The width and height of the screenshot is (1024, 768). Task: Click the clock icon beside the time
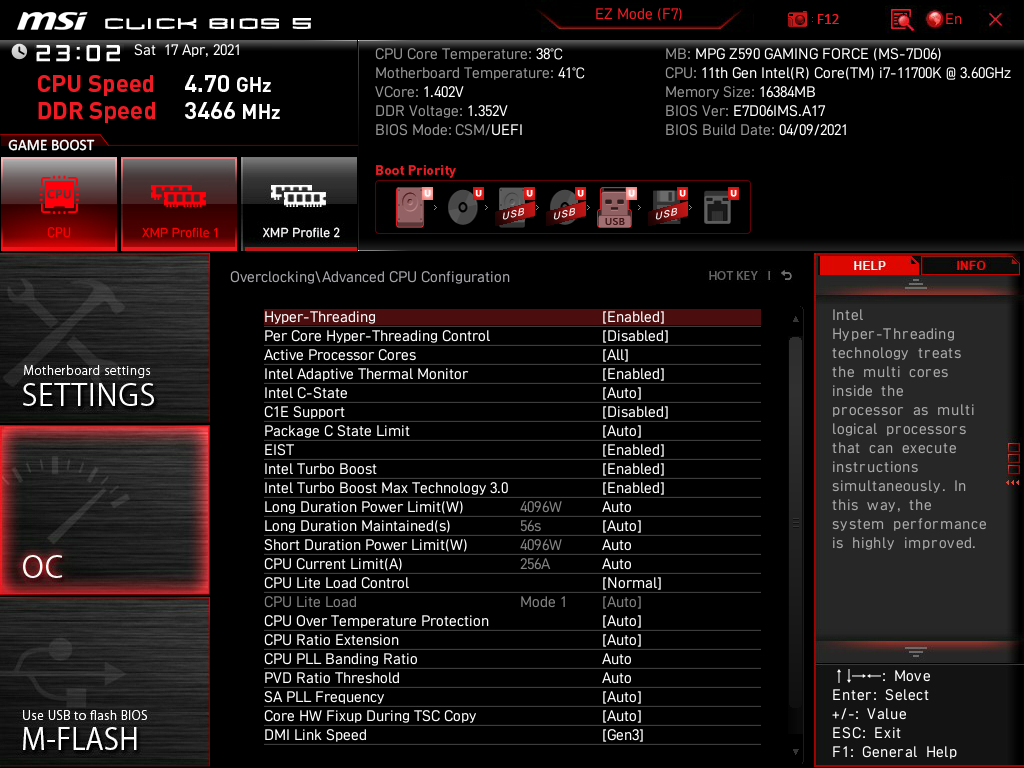tap(19, 52)
